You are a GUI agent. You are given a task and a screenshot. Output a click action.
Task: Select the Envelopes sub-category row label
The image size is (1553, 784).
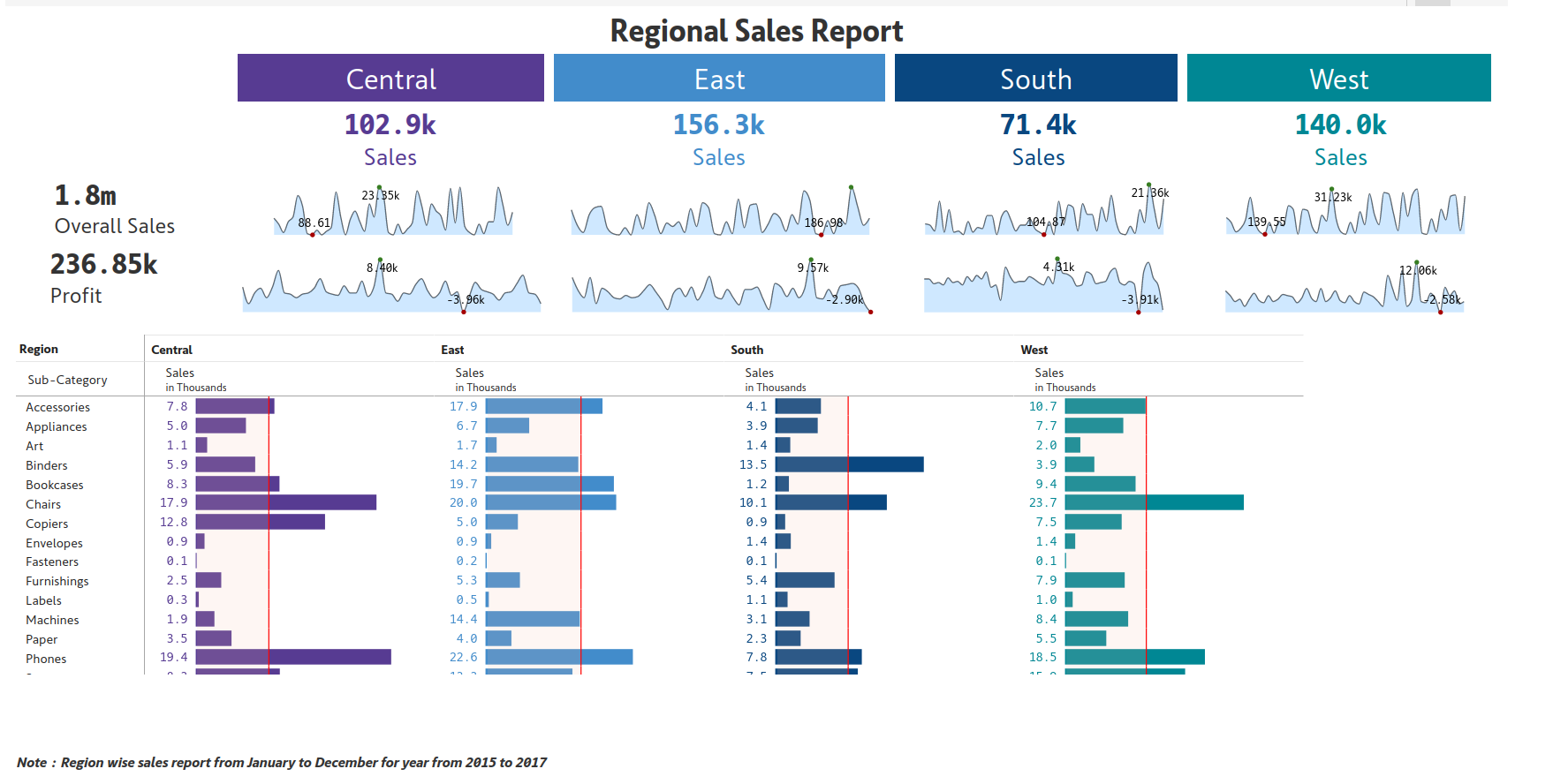pyautogui.click(x=54, y=543)
